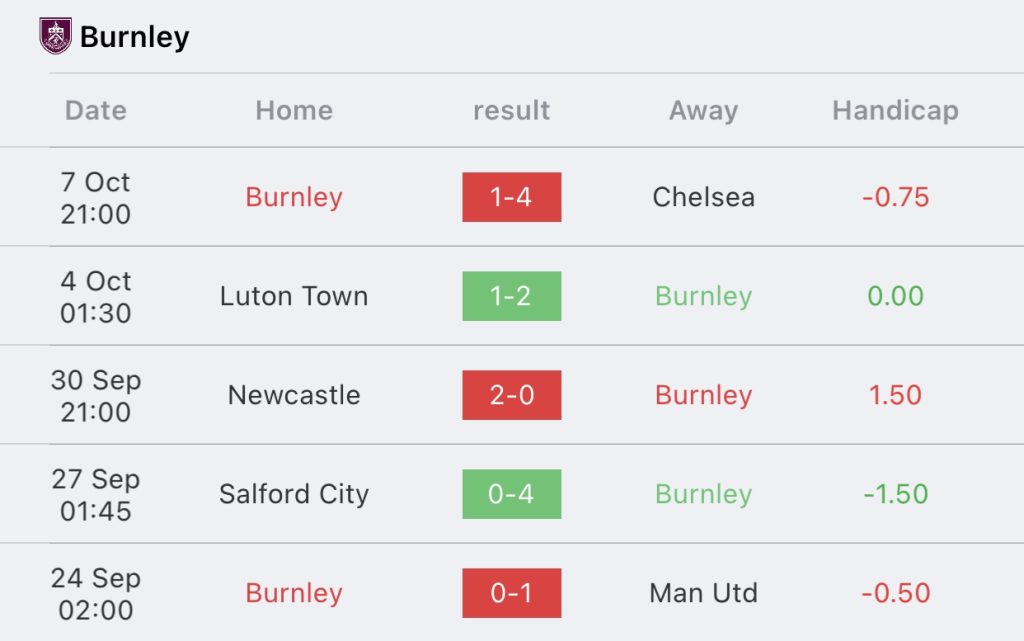Viewport: 1024px width, 641px height.
Task: Click the 2-0 Newcastle result badge
Action: coord(511,395)
